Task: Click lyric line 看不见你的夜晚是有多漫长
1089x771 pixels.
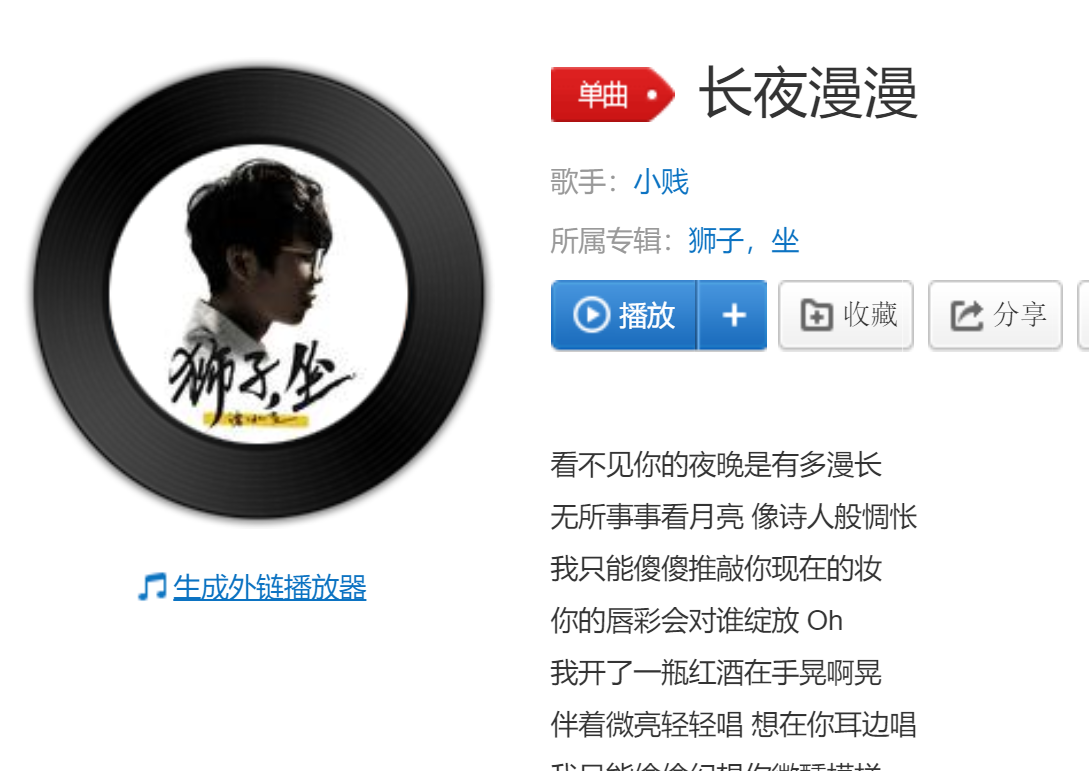Action: click(x=716, y=465)
